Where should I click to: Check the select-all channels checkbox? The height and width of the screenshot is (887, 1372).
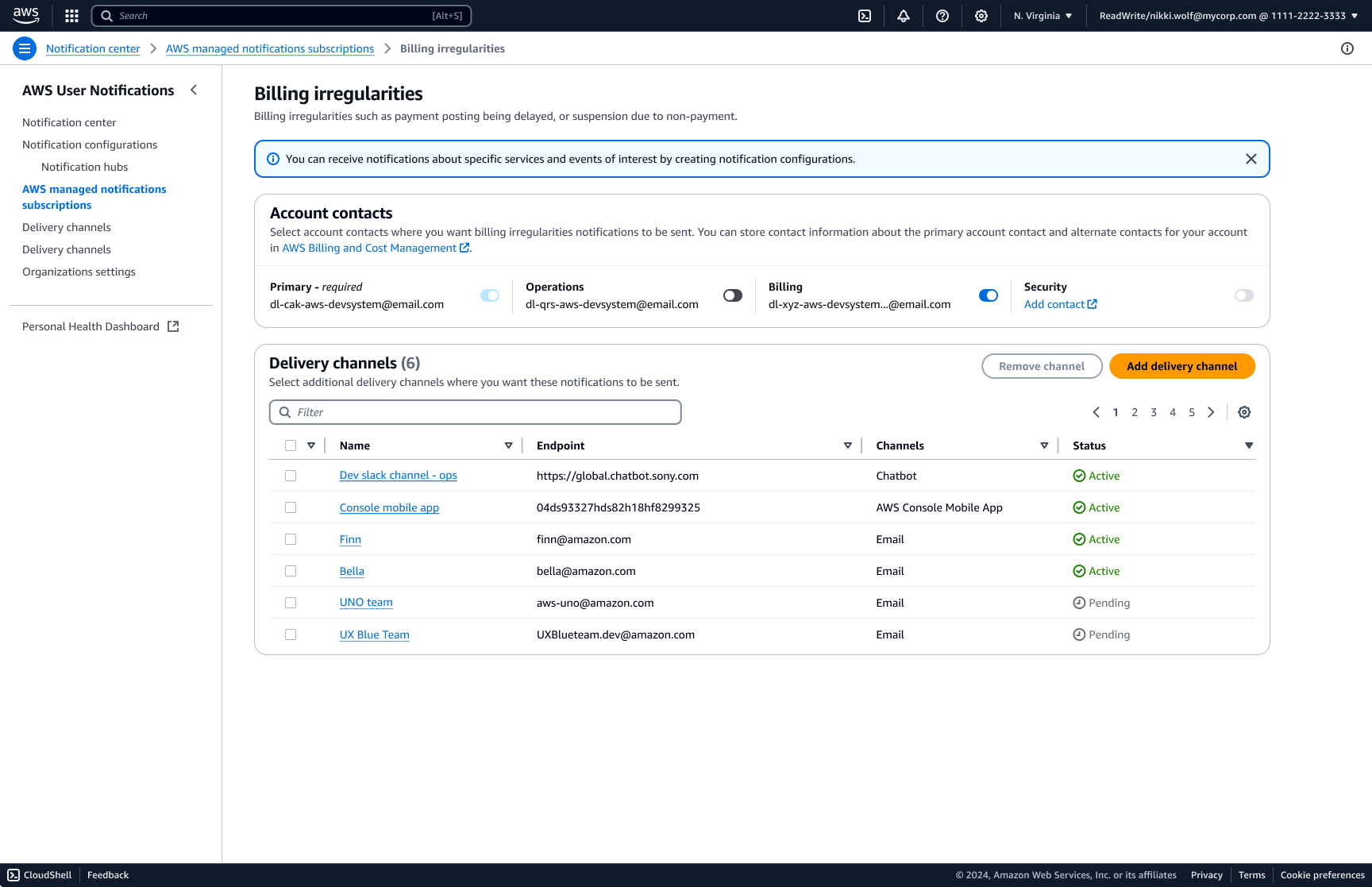tap(291, 445)
